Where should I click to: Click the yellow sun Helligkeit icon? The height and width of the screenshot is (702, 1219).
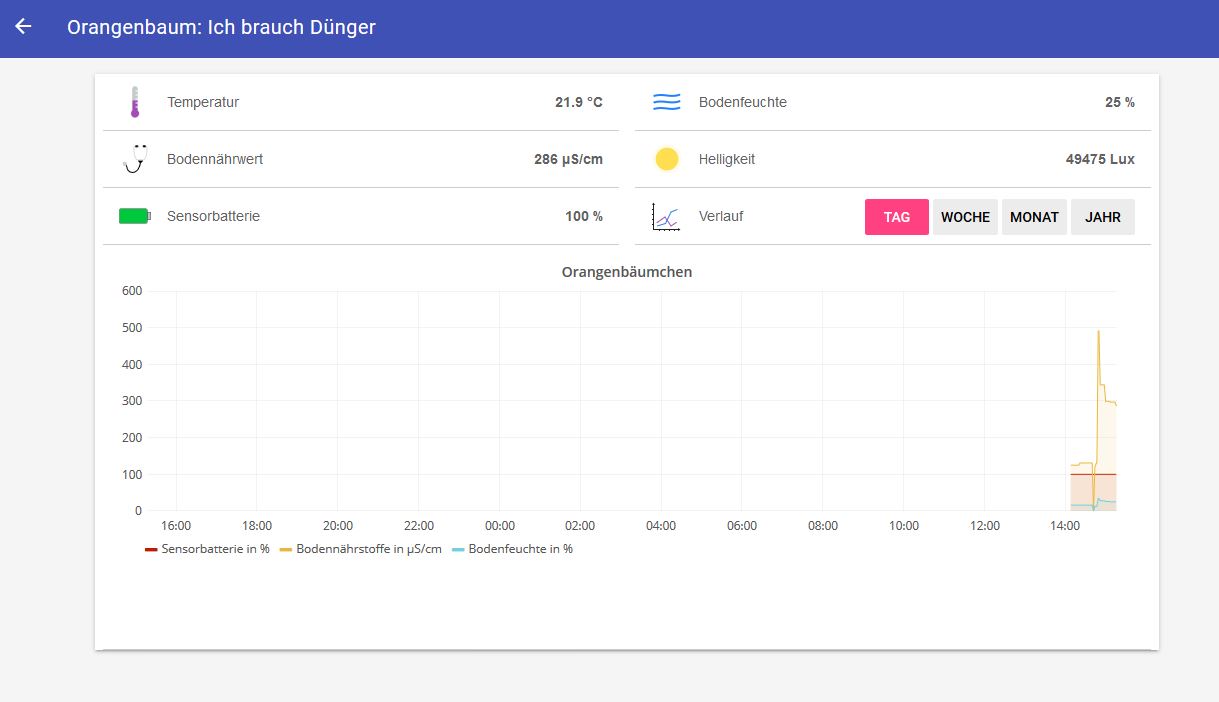point(666,159)
